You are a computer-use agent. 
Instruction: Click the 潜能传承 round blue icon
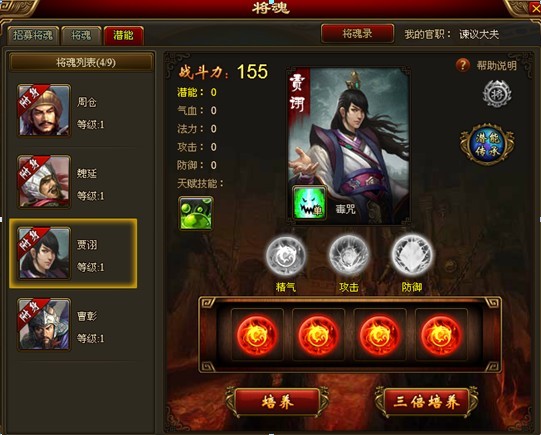(x=487, y=144)
